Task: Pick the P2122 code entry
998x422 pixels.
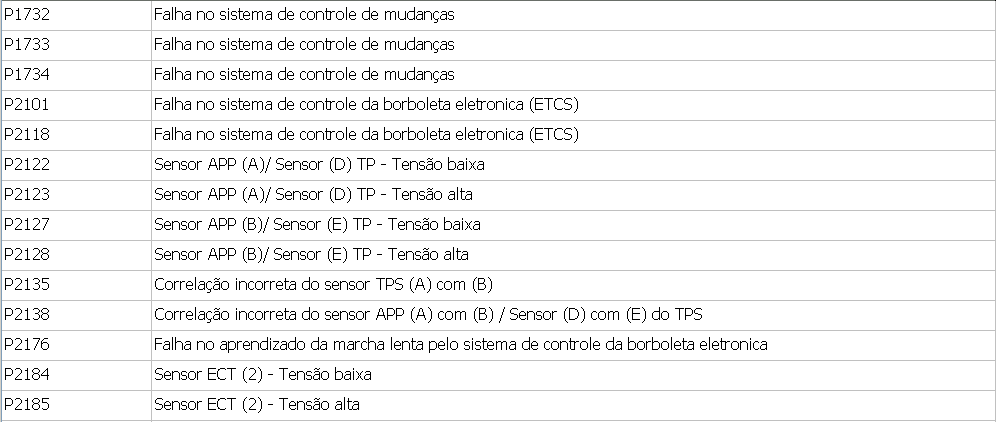Action: (x=27, y=165)
